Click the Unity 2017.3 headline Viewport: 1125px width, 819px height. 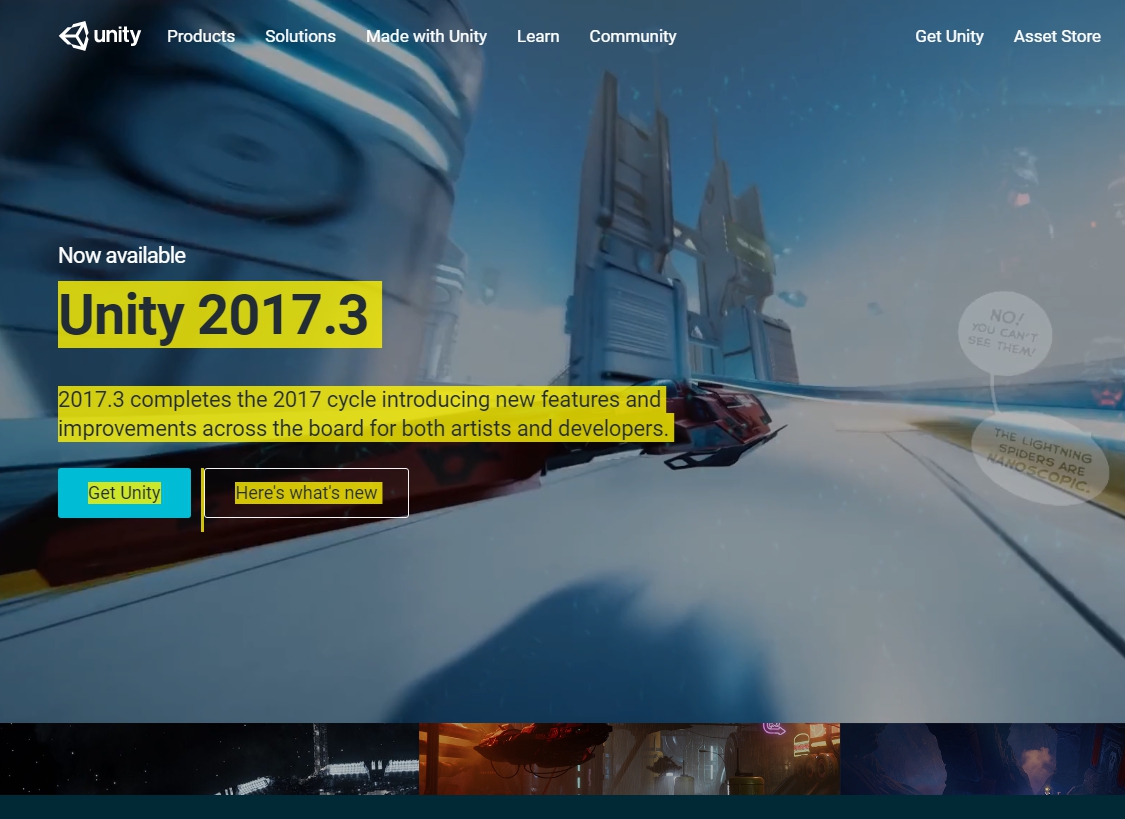[x=220, y=316]
